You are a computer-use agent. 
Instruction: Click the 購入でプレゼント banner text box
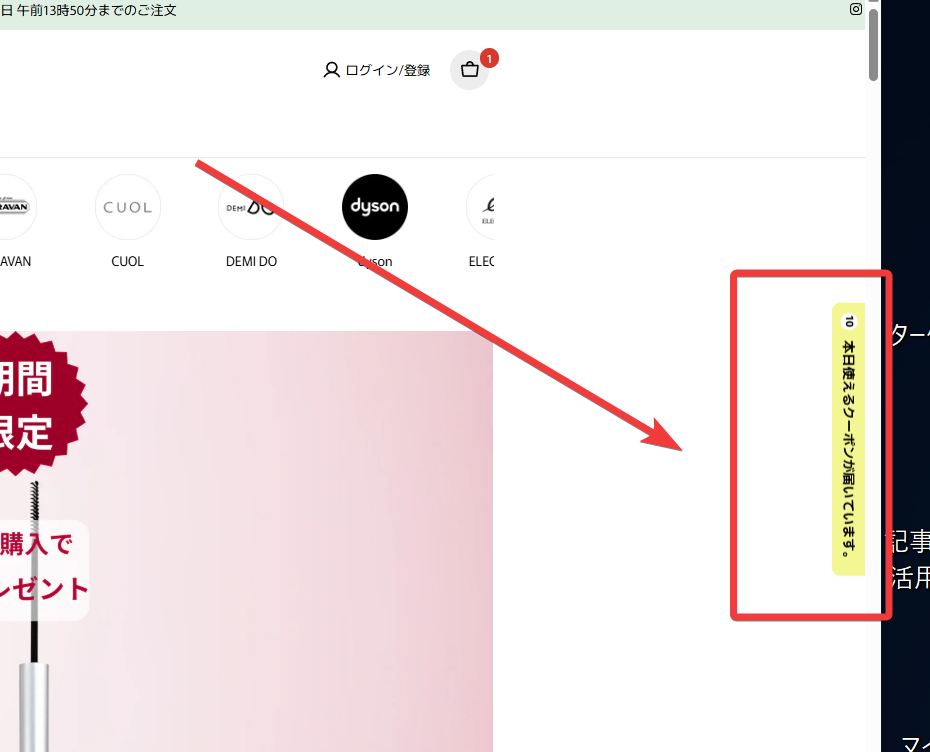[44, 571]
